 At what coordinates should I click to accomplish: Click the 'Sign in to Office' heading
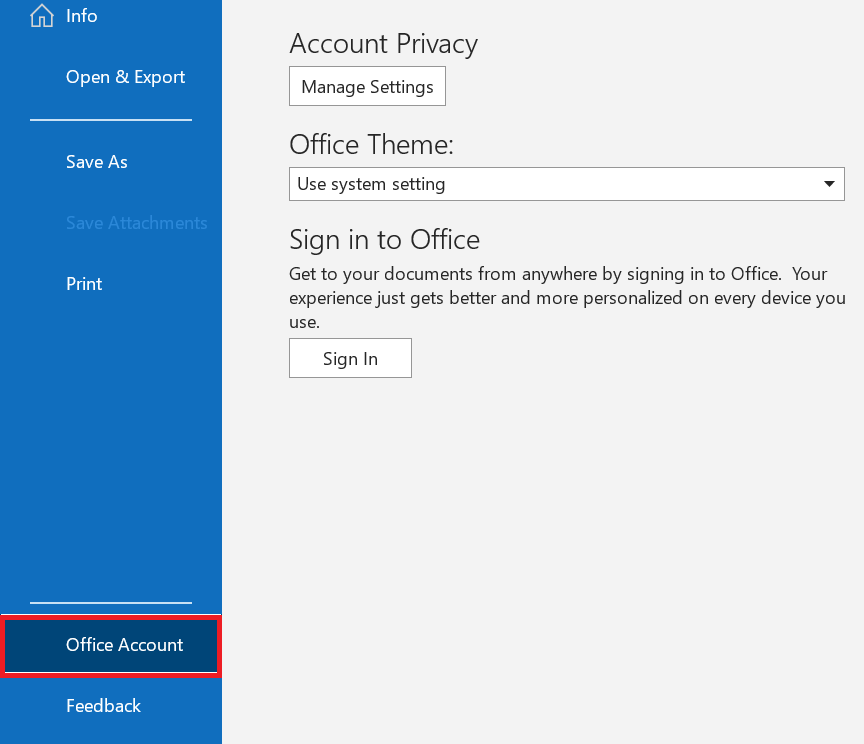pos(385,240)
